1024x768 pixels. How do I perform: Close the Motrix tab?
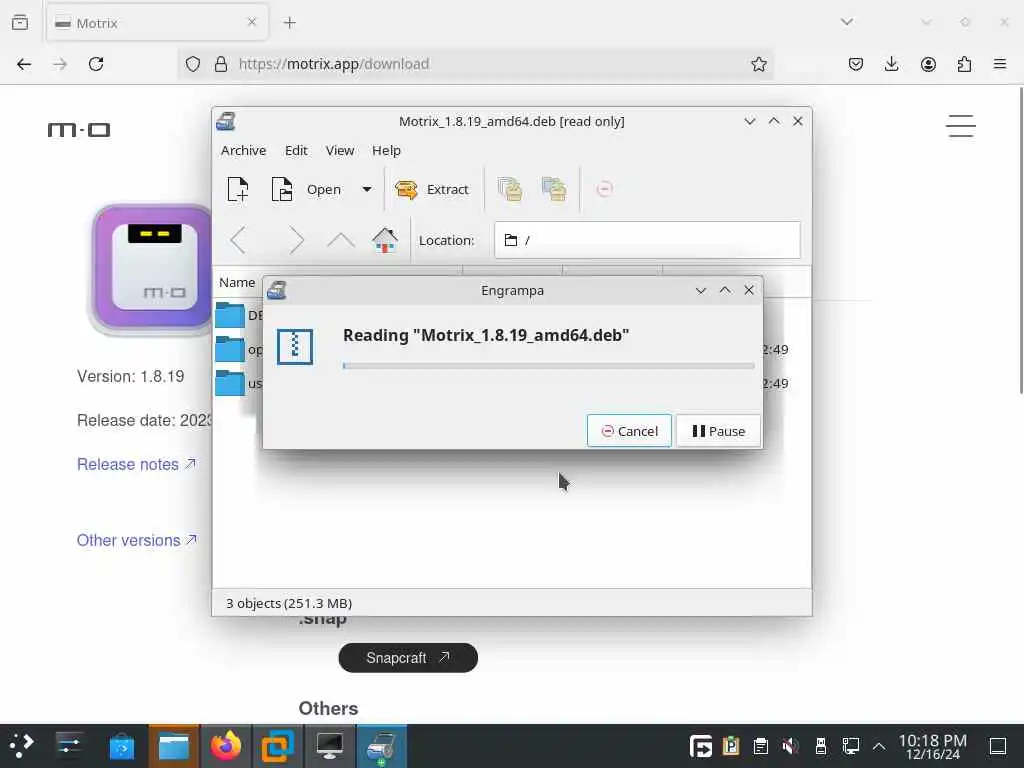point(252,22)
